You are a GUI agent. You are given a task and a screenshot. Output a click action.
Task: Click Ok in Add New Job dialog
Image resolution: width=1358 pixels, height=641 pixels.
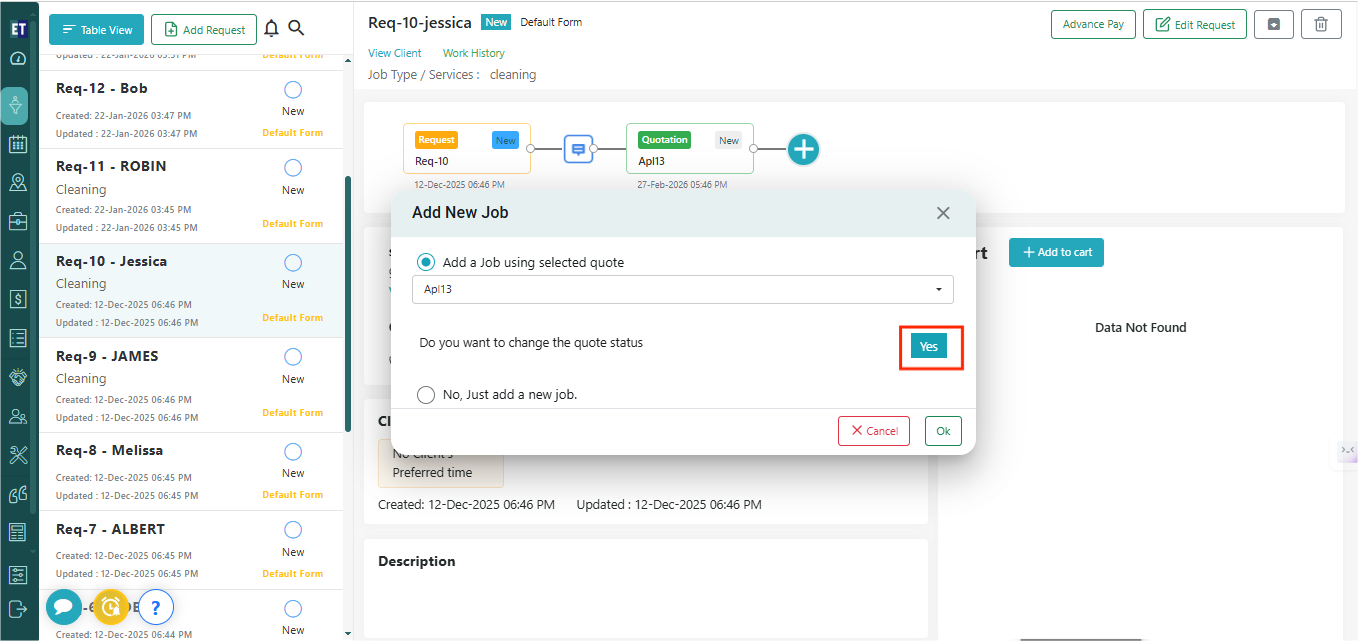(x=943, y=431)
